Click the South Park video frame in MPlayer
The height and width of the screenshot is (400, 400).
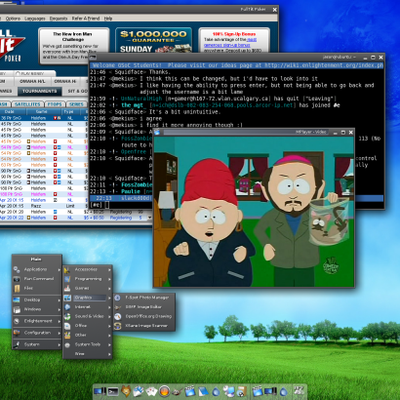point(253,211)
